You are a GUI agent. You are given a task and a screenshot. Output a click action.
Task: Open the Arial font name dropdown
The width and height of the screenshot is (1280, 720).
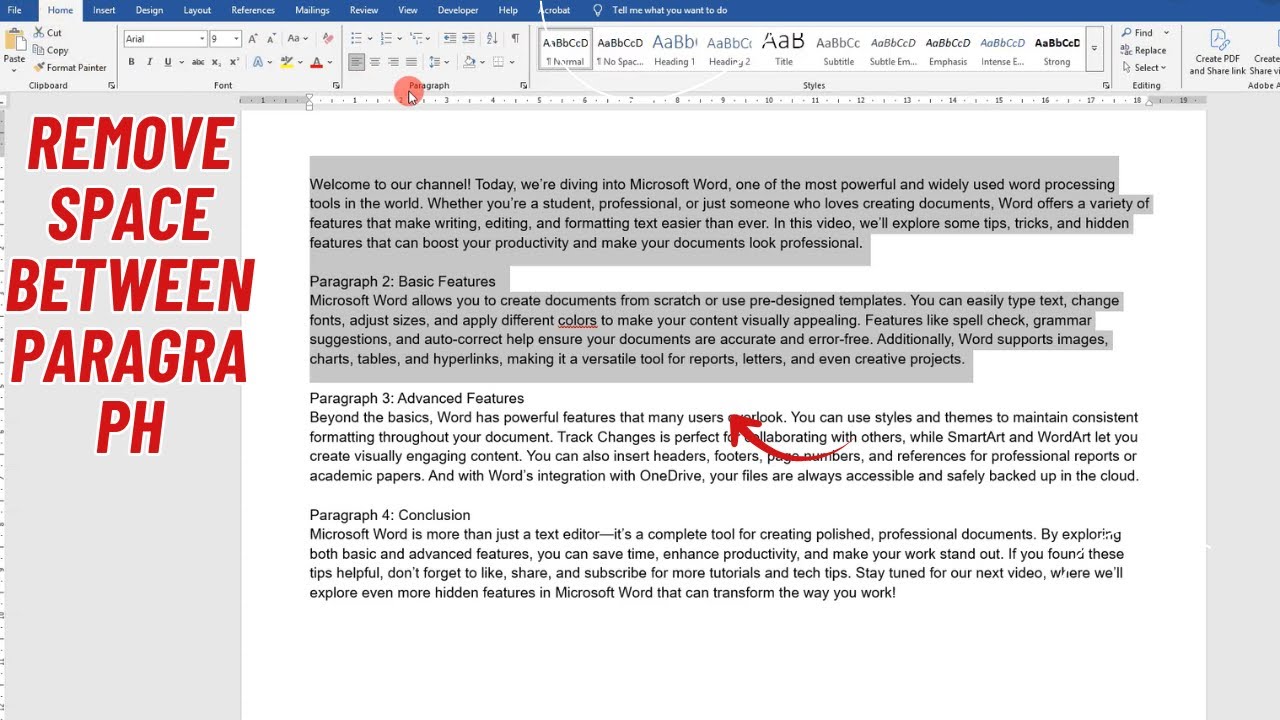(x=202, y=39)
